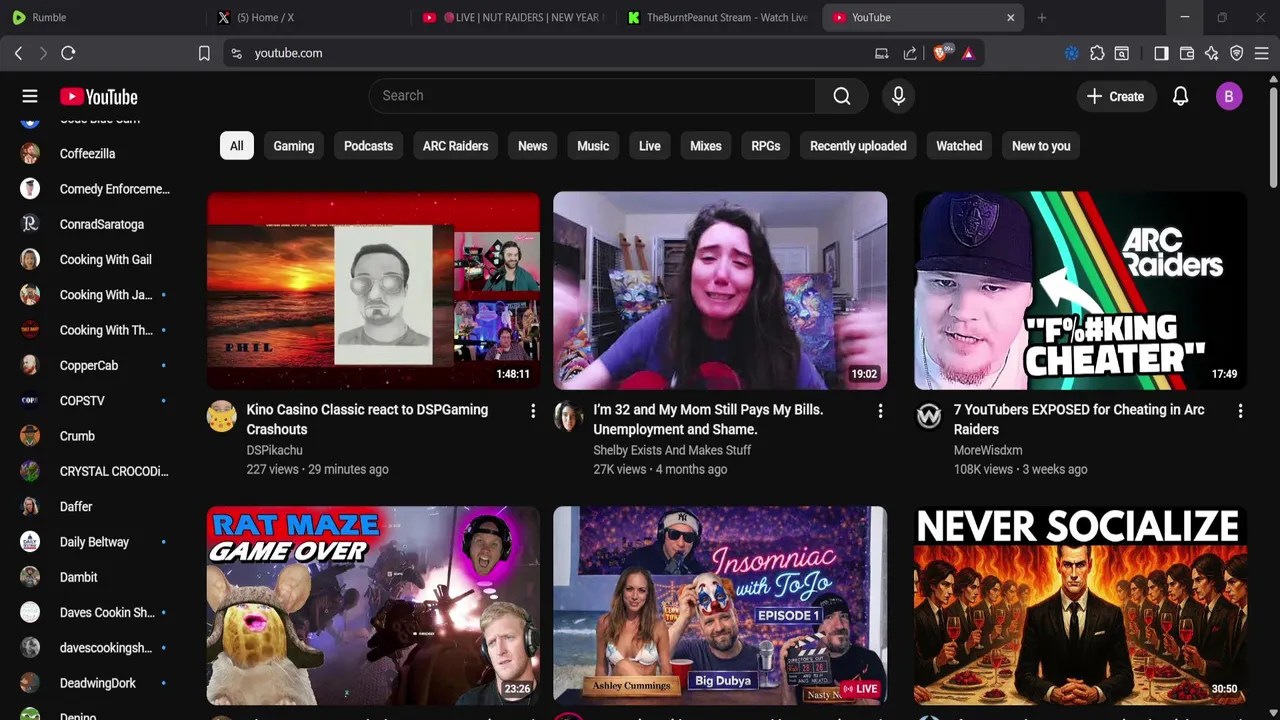Open Daily Beltway channel in sidebar
The image size is (1280, 720).
point(96,542)
